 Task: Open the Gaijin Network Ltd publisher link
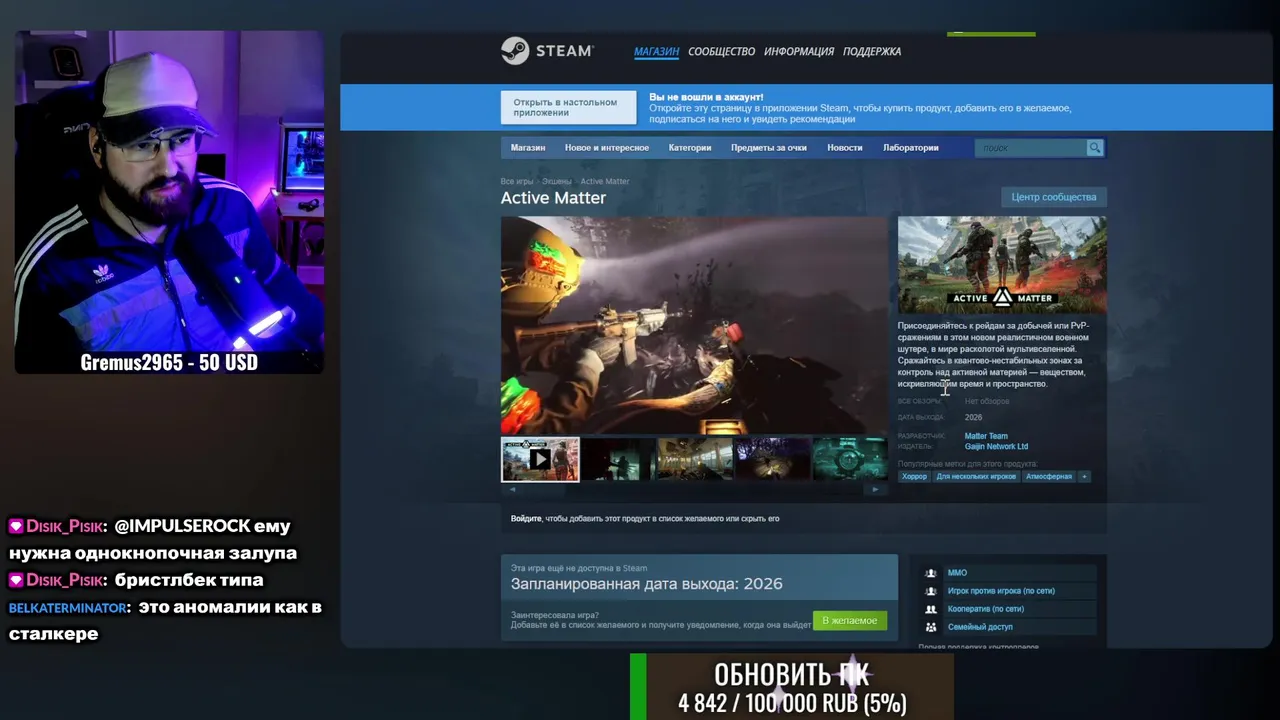(996, 447)
